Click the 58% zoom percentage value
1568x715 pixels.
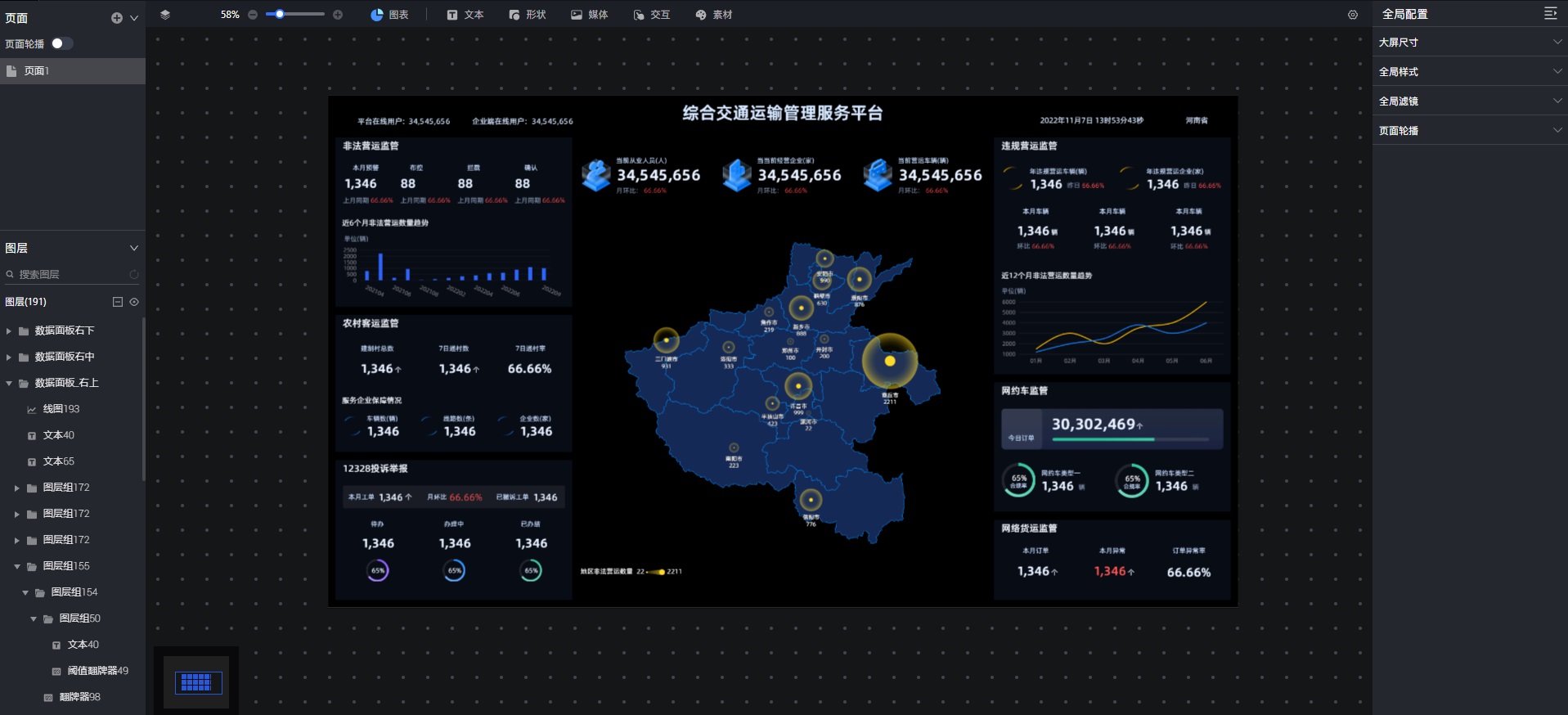point(230,15)
